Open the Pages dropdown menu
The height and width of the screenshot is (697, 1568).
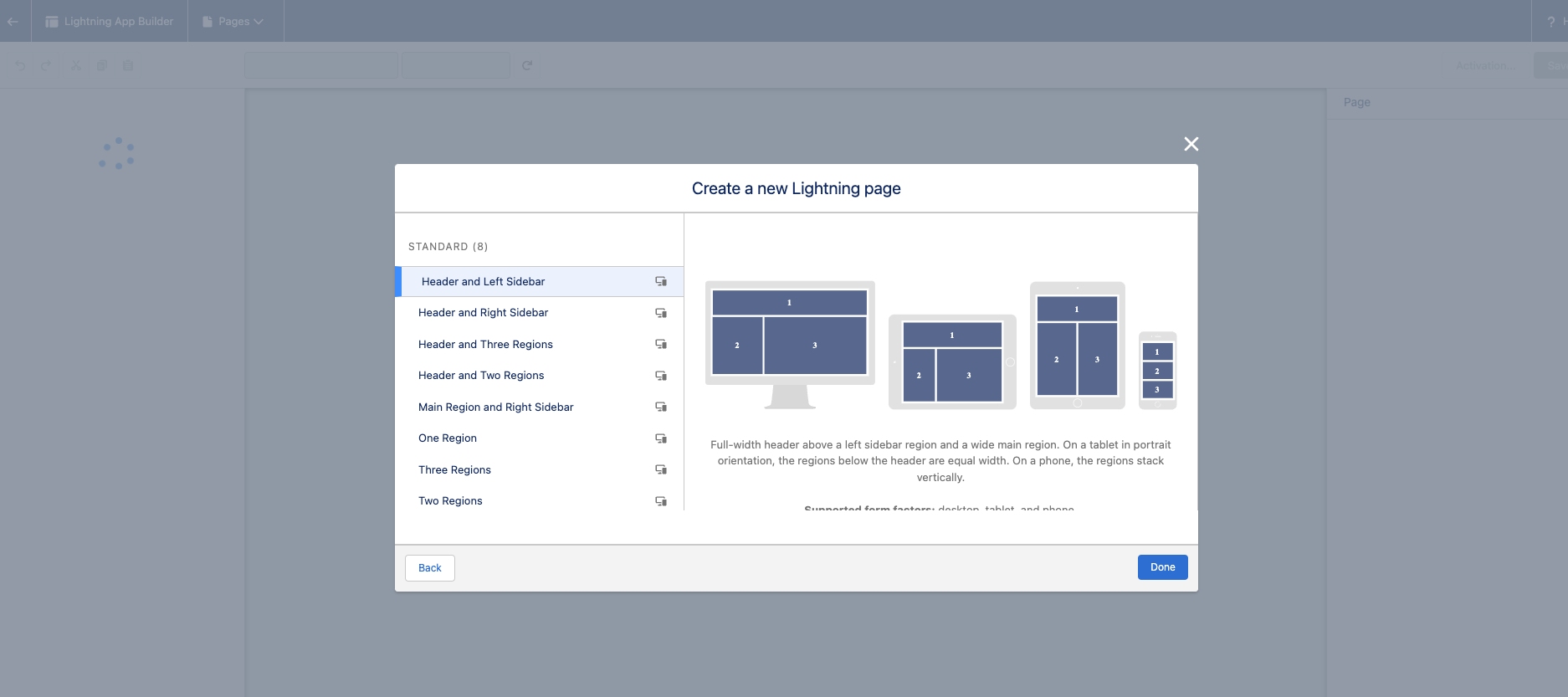233,21
